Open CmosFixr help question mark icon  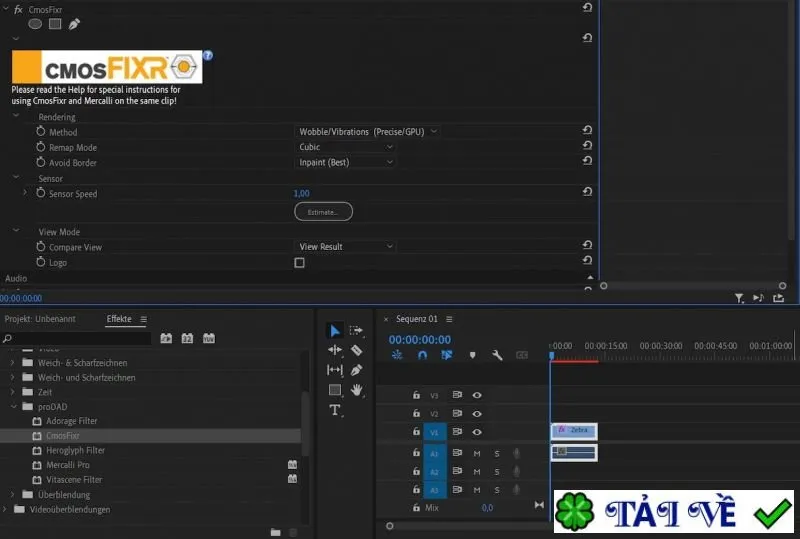point(208,55)
